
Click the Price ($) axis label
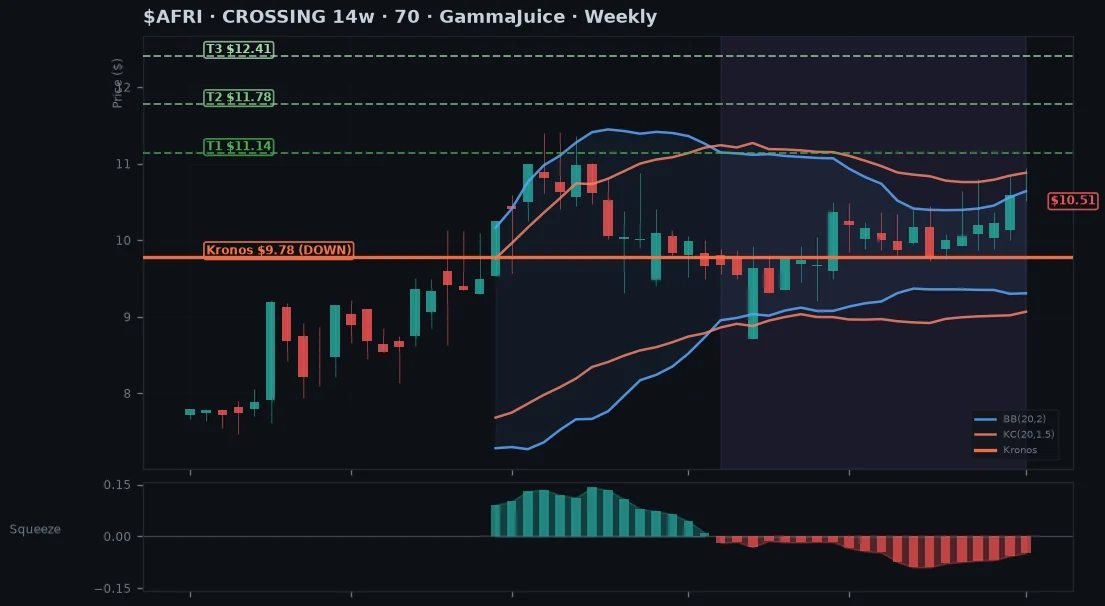point(118,83)
